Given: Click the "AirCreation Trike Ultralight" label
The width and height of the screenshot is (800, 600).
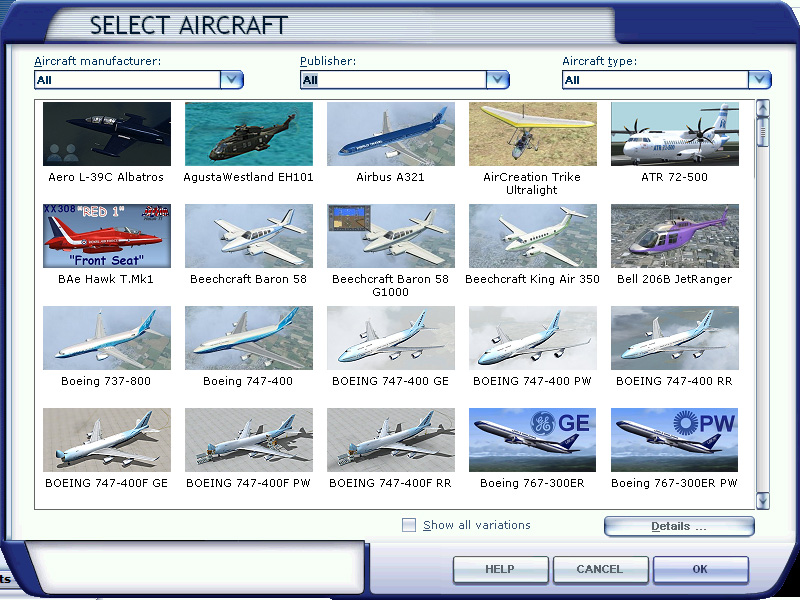Looking at the screenshot, I should tap(532, 184).
